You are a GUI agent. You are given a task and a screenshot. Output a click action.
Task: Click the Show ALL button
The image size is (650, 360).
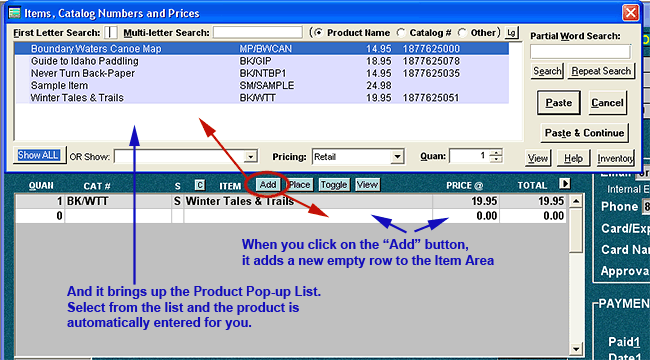coord(39,156)
